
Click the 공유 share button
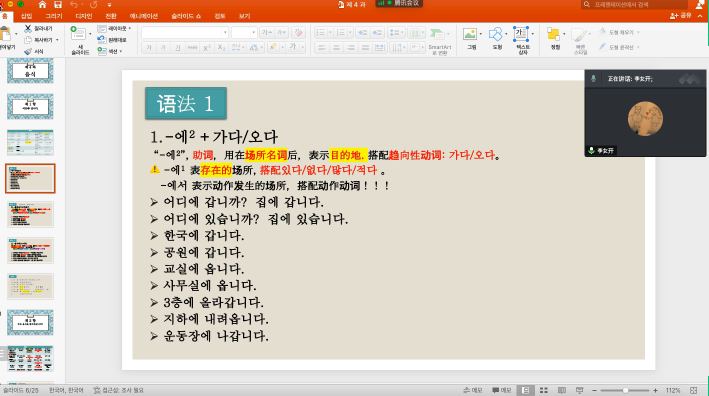tap(681, 16)
